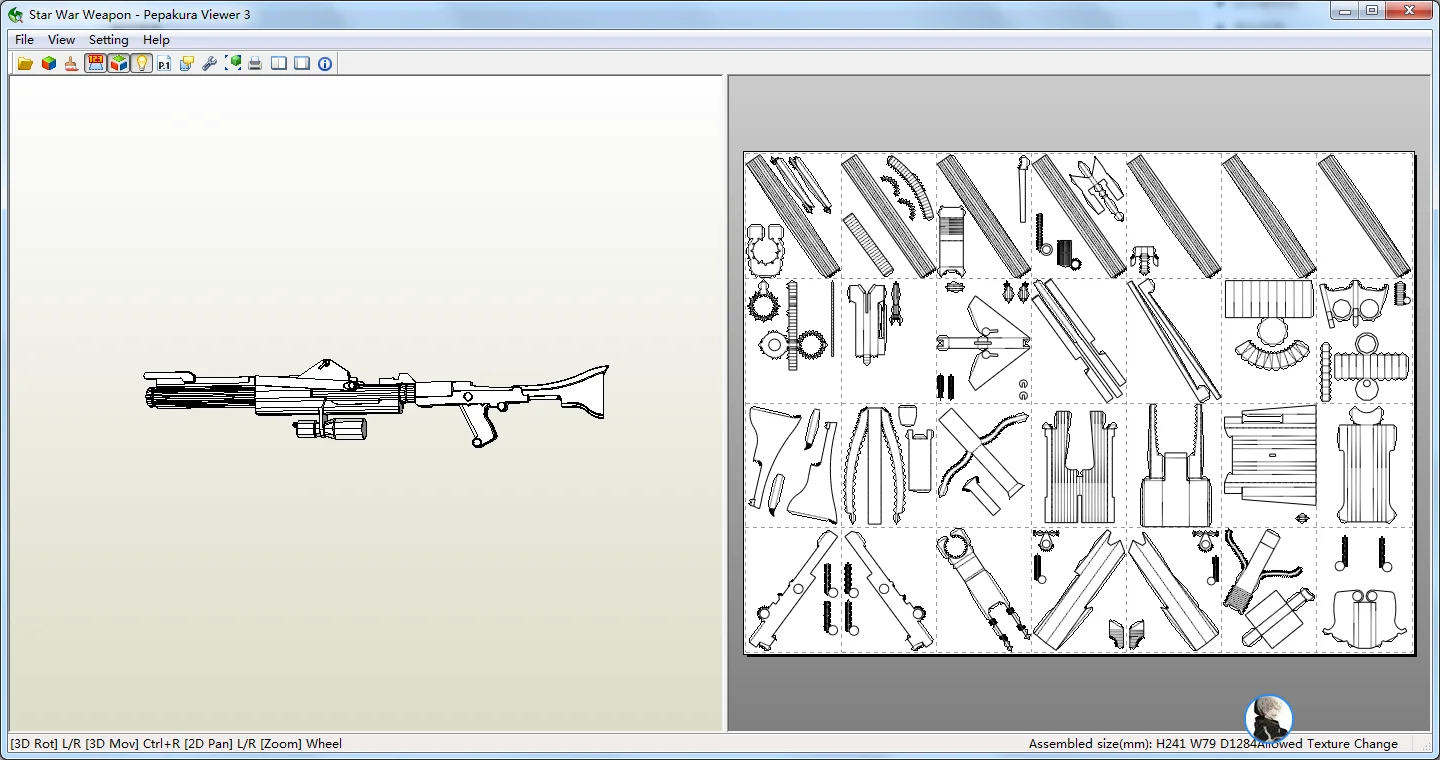Click the wide left pane layout icon
The image size is (1440, 760).
tap(302, 64)
